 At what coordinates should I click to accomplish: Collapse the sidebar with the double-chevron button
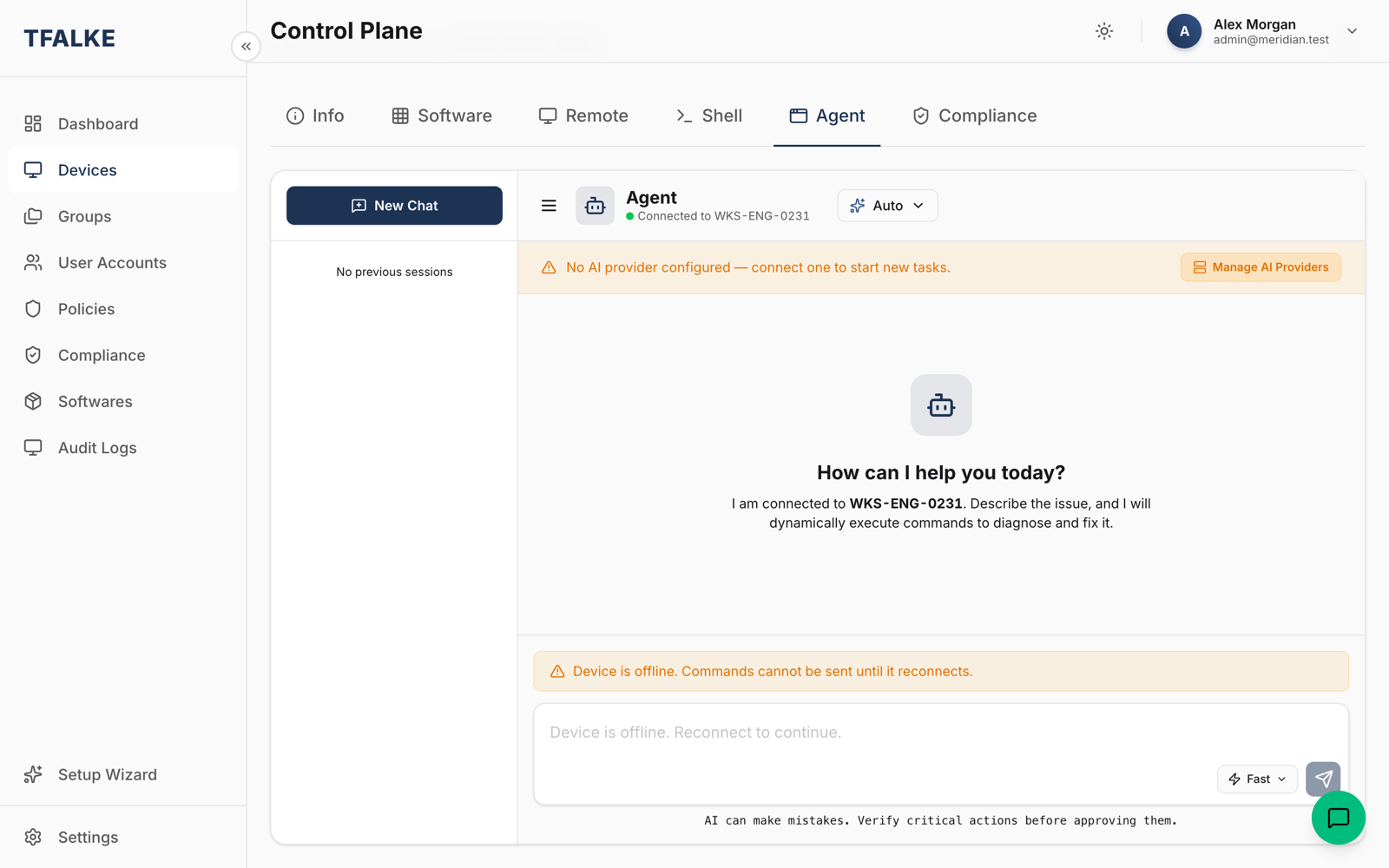click(x=247, y=47)
